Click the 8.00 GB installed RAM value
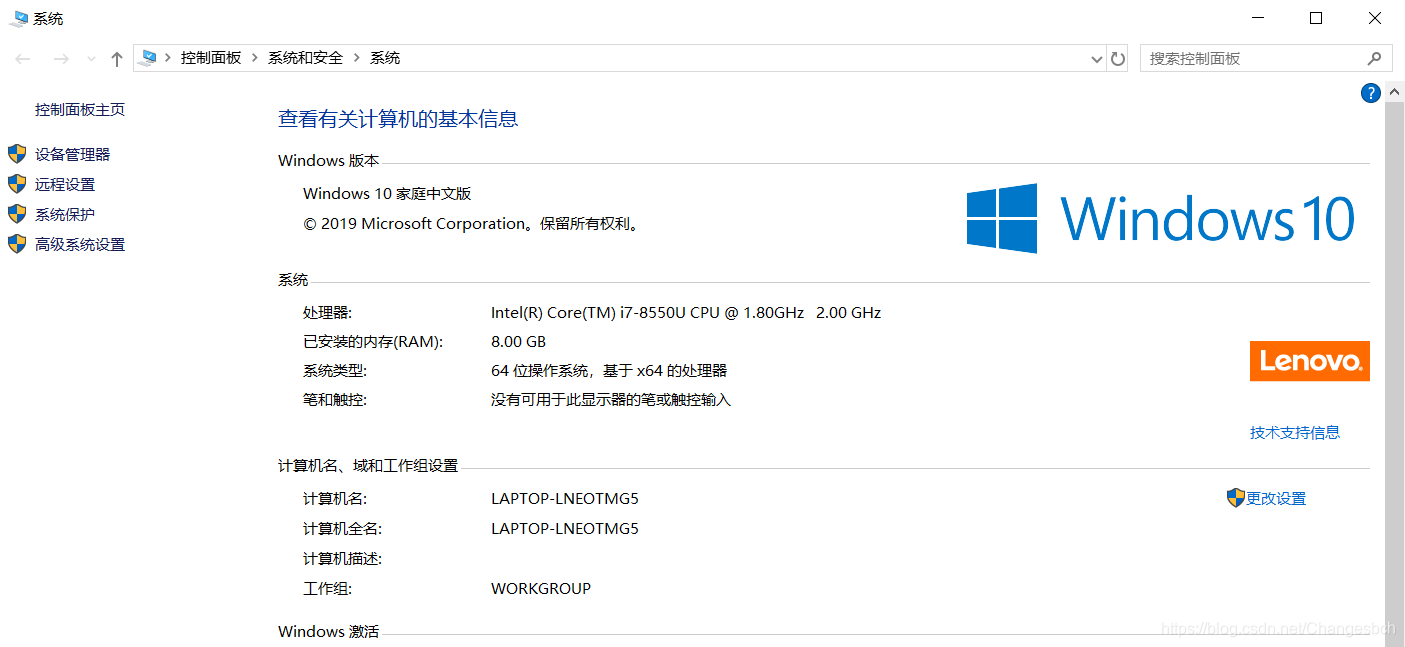Screen dimensions: 1405x647 [518, 342]
